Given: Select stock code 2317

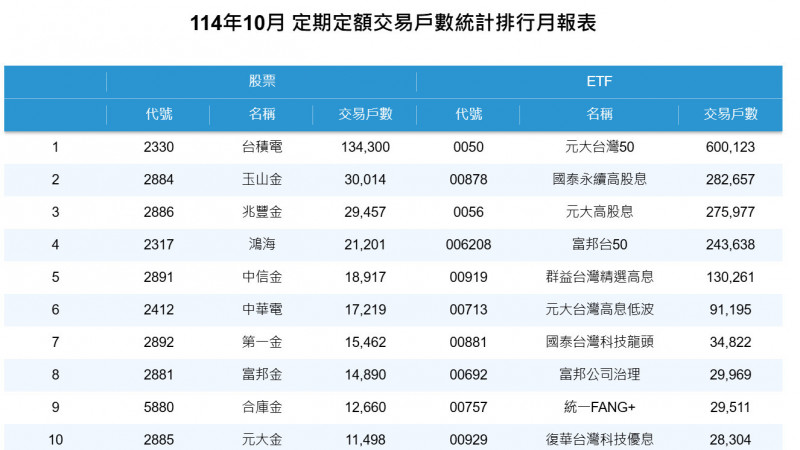Looking at the screenshot, I should click(159, 245).
